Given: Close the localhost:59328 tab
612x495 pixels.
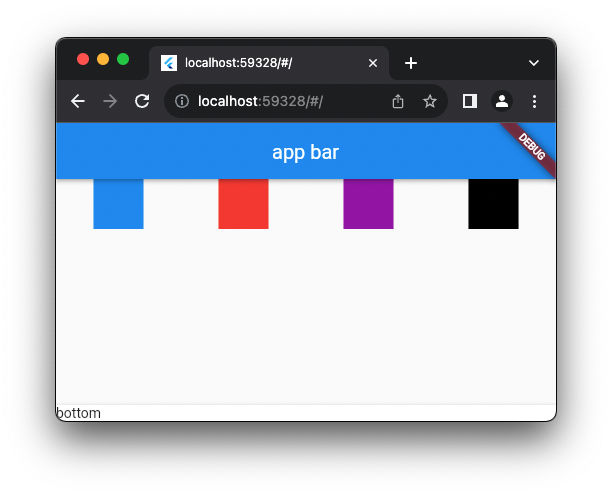Looking at the screenshot, I should coord(373,63).
